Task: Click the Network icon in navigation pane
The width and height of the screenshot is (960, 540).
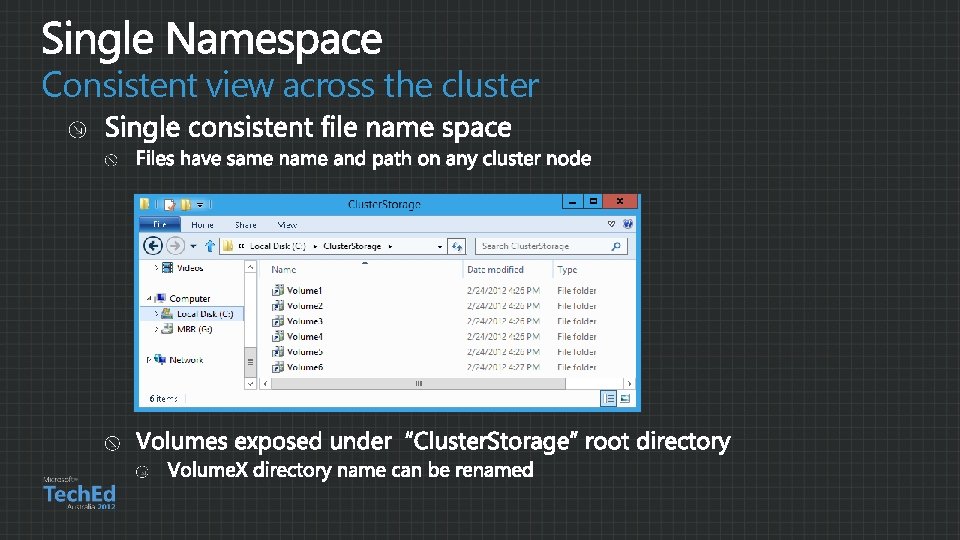Action: point(160,359)
